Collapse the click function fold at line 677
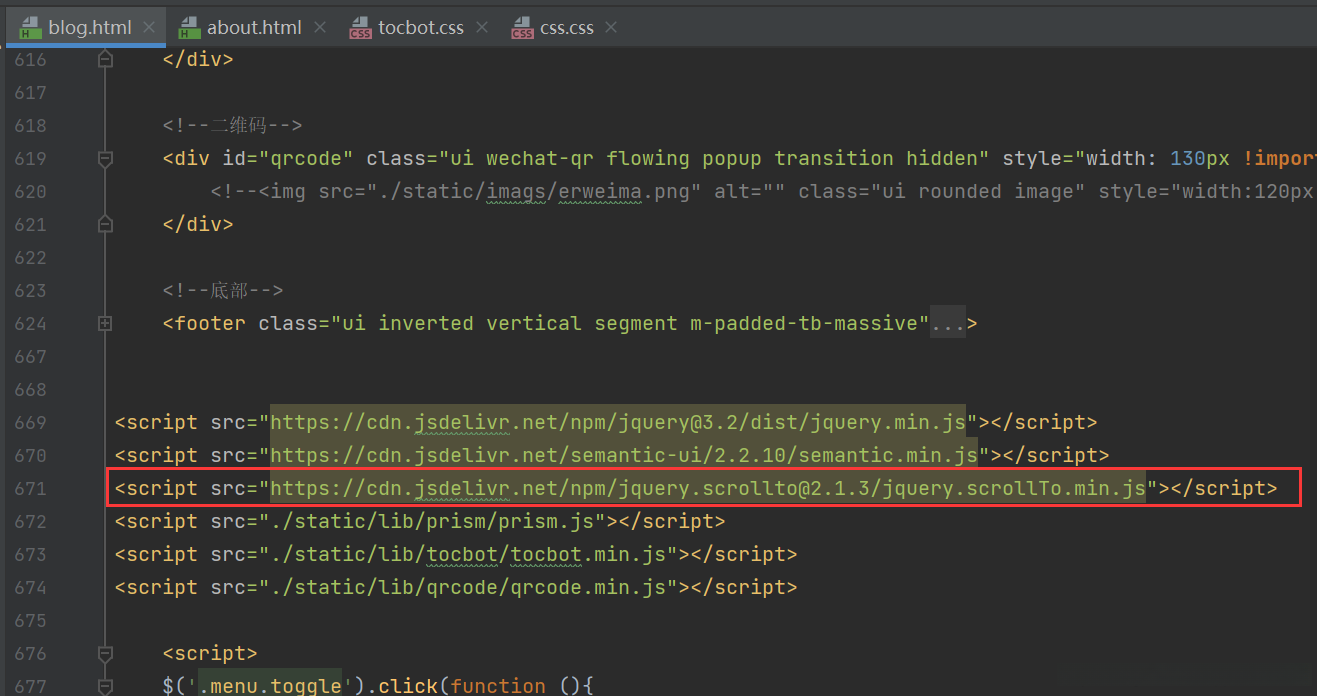1317x696 pixels. [x=105, y=686]
